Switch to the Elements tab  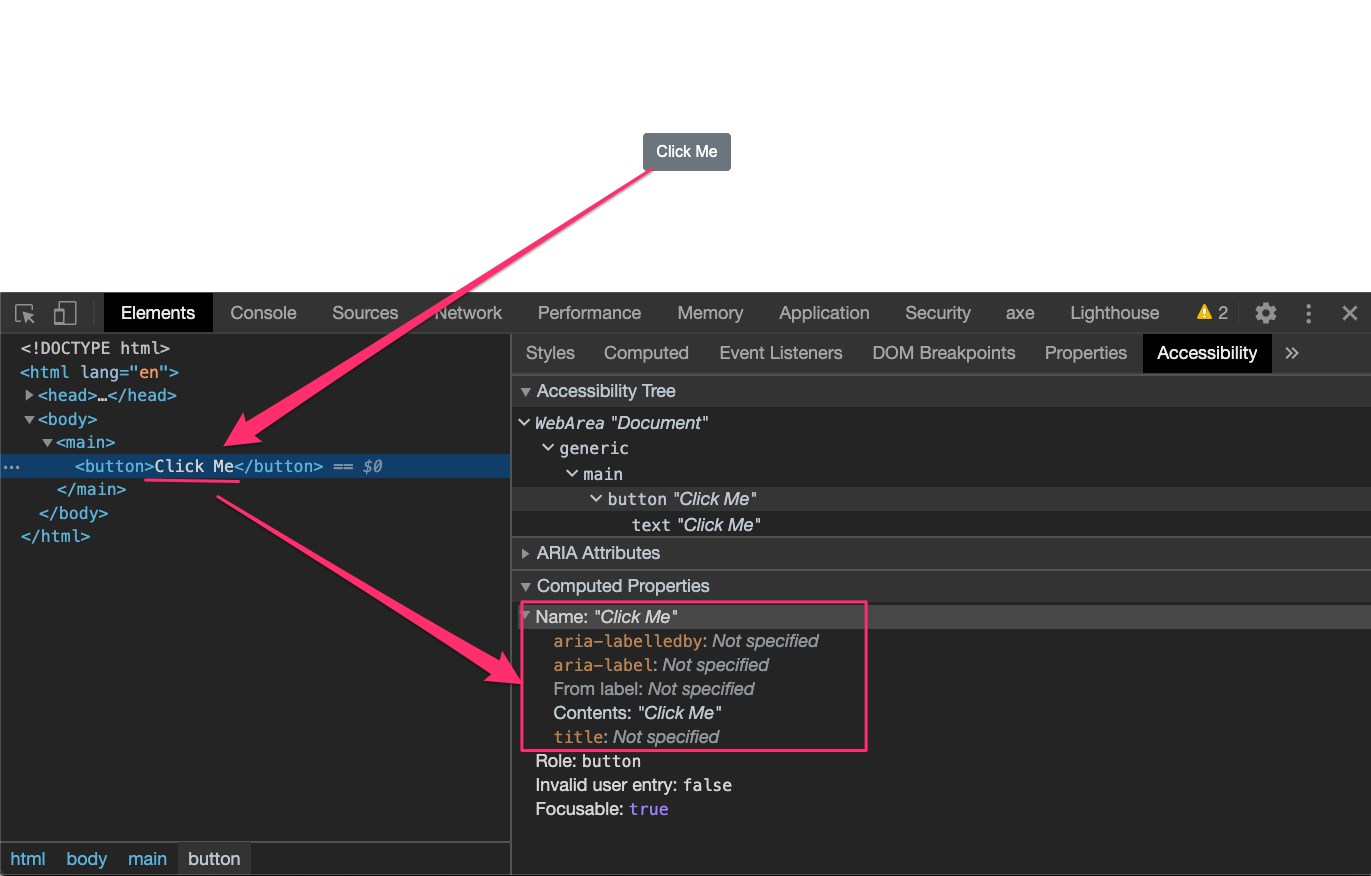click(158, 313)
